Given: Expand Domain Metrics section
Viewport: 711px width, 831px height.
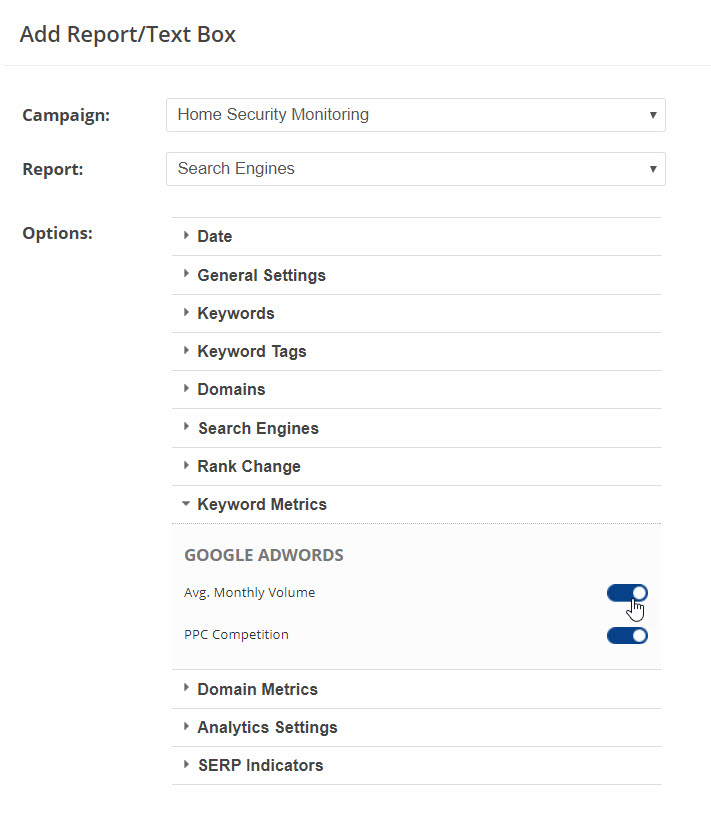Looking at the screenshot, I should pyautogui.click(x=257, y=689).
